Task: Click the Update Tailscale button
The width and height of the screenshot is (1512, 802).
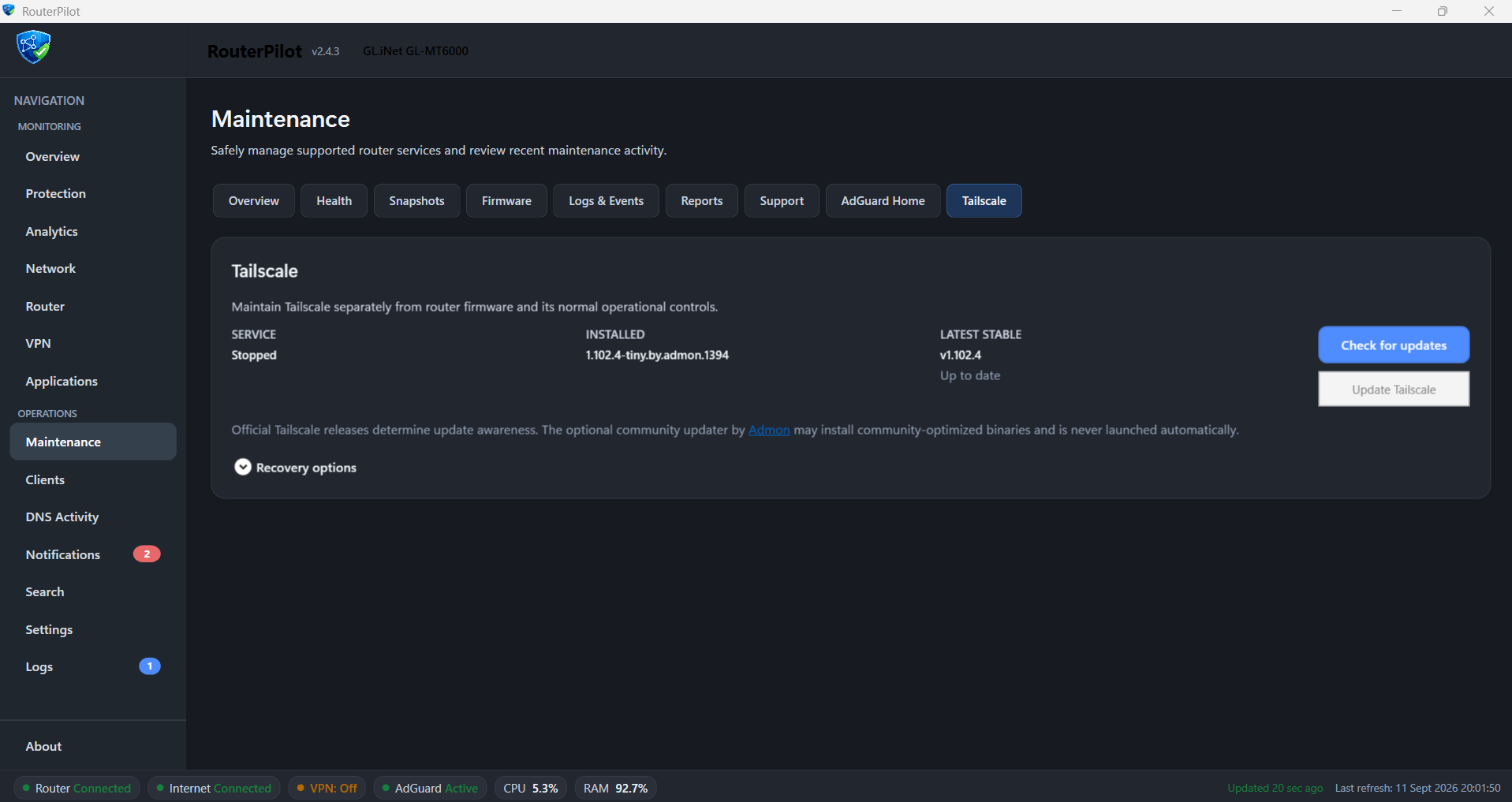Action: pos(1394,389)
